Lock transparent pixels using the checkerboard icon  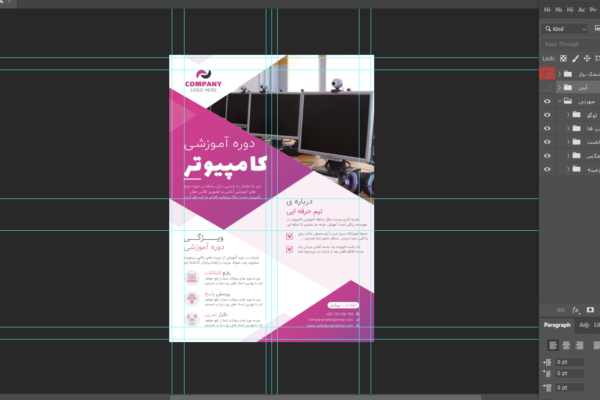pos(563,58)
